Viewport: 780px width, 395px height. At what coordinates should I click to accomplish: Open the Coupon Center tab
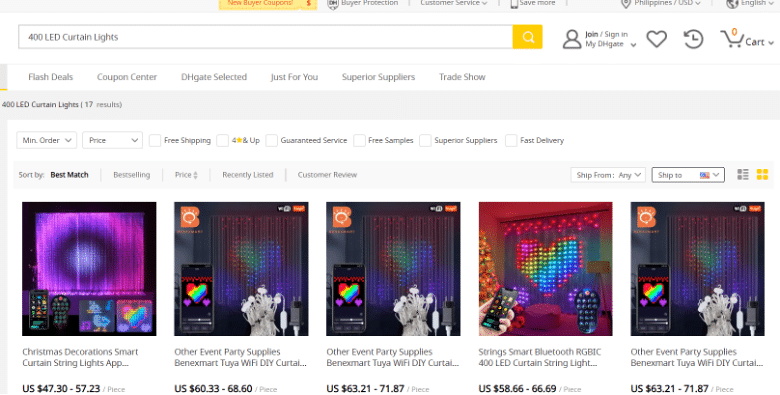(127, 77)
